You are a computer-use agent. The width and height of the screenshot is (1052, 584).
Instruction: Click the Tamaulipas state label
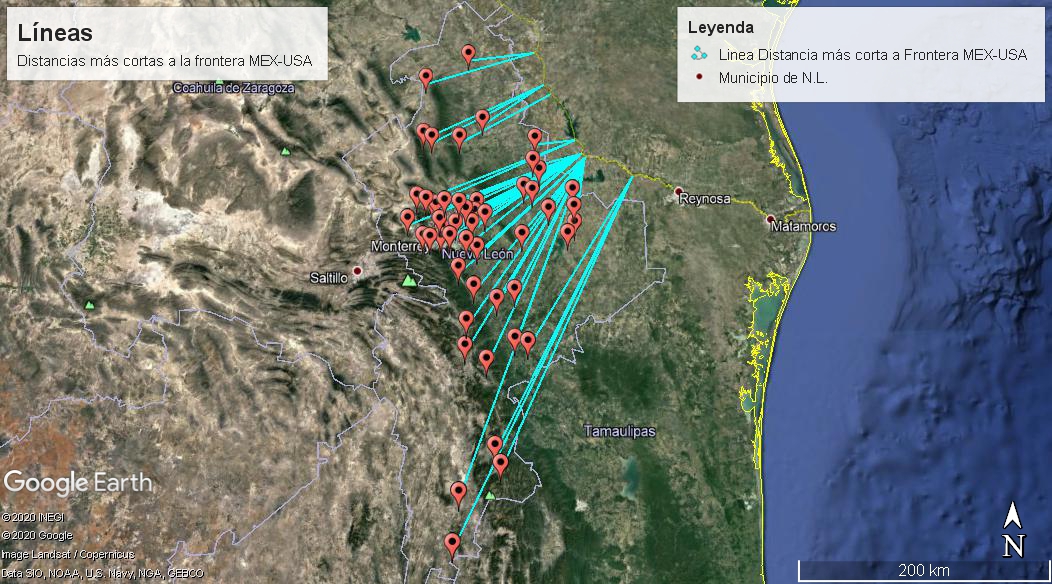[x=620, y=431]
